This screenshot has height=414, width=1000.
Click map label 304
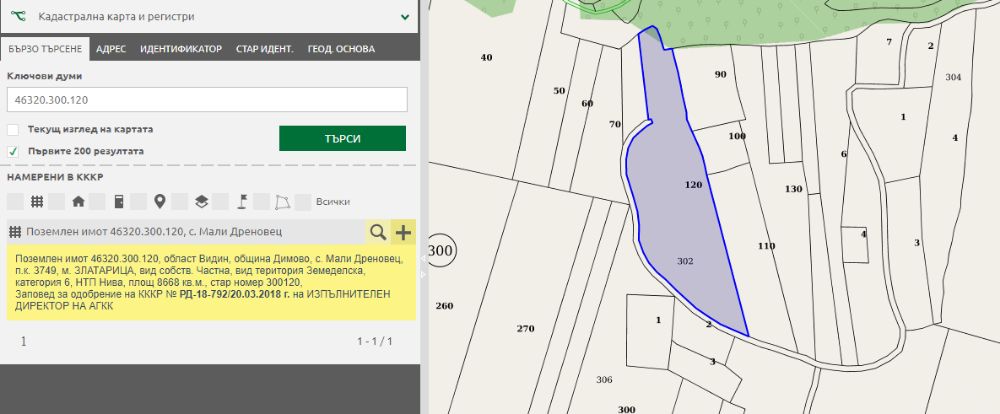click(953, 77)
